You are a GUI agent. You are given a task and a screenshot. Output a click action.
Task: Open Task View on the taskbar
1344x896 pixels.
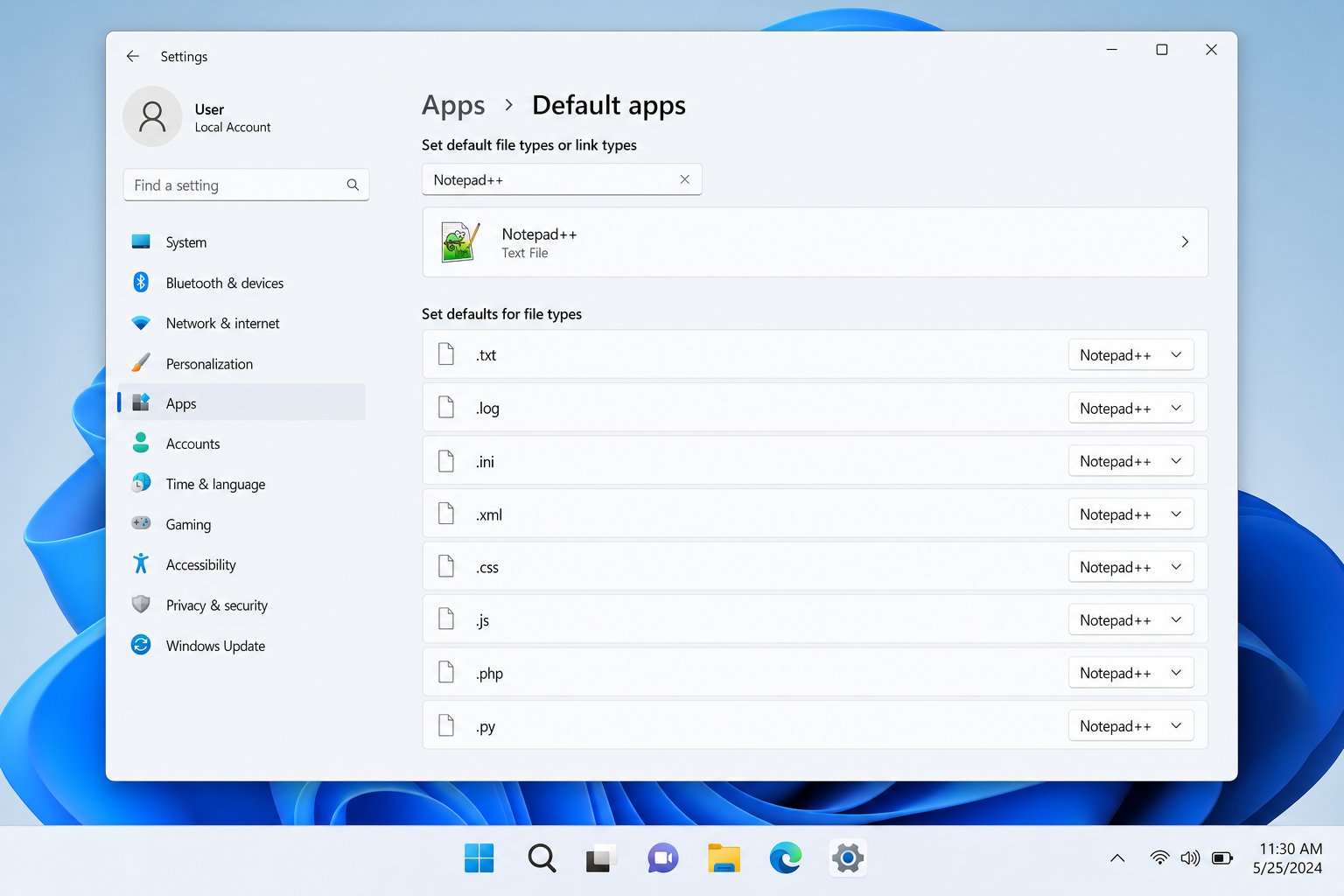(601, 858)
